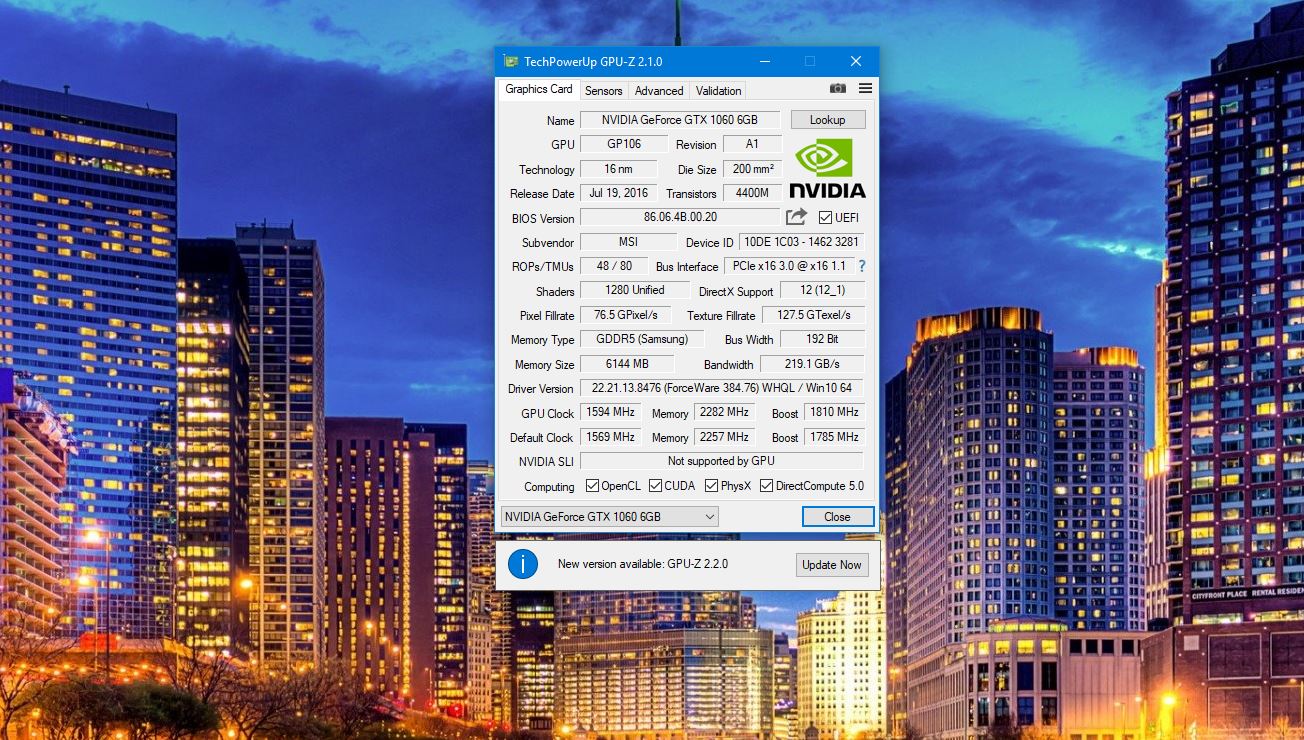Toggle the UEFI checkbox
The height and width of the screenshot is (740, 1304).
(825, 218)
